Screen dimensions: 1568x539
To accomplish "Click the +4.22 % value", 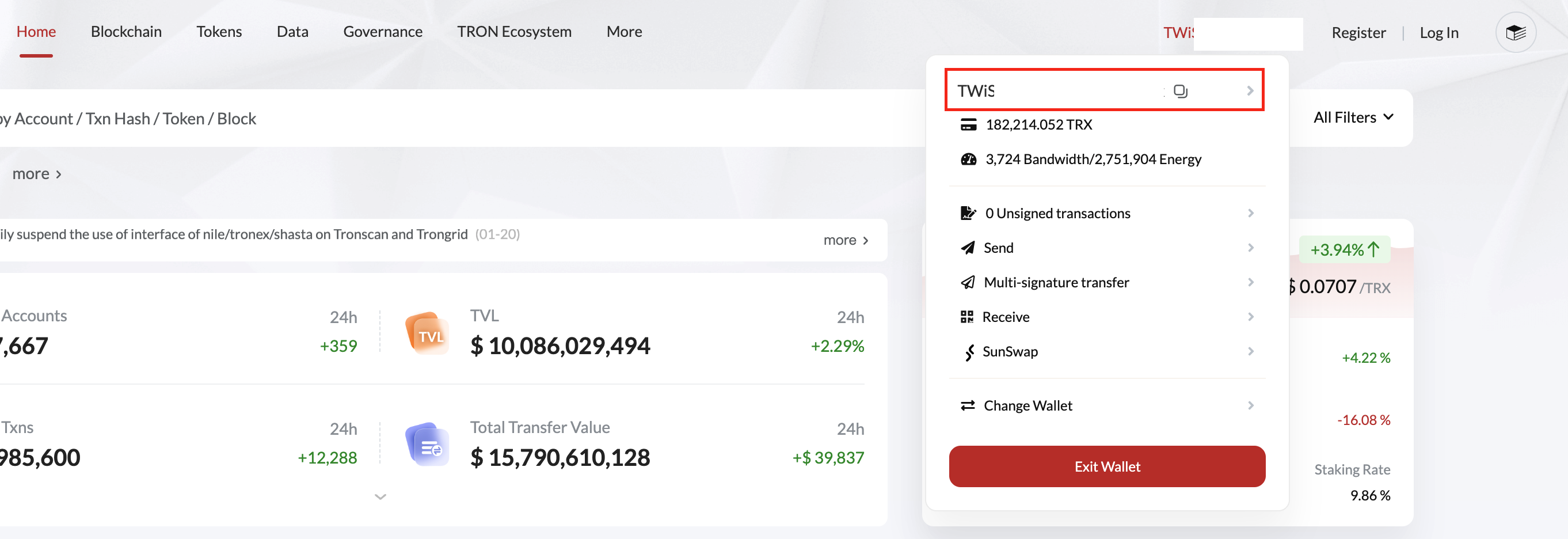I will coord(1366,358).
